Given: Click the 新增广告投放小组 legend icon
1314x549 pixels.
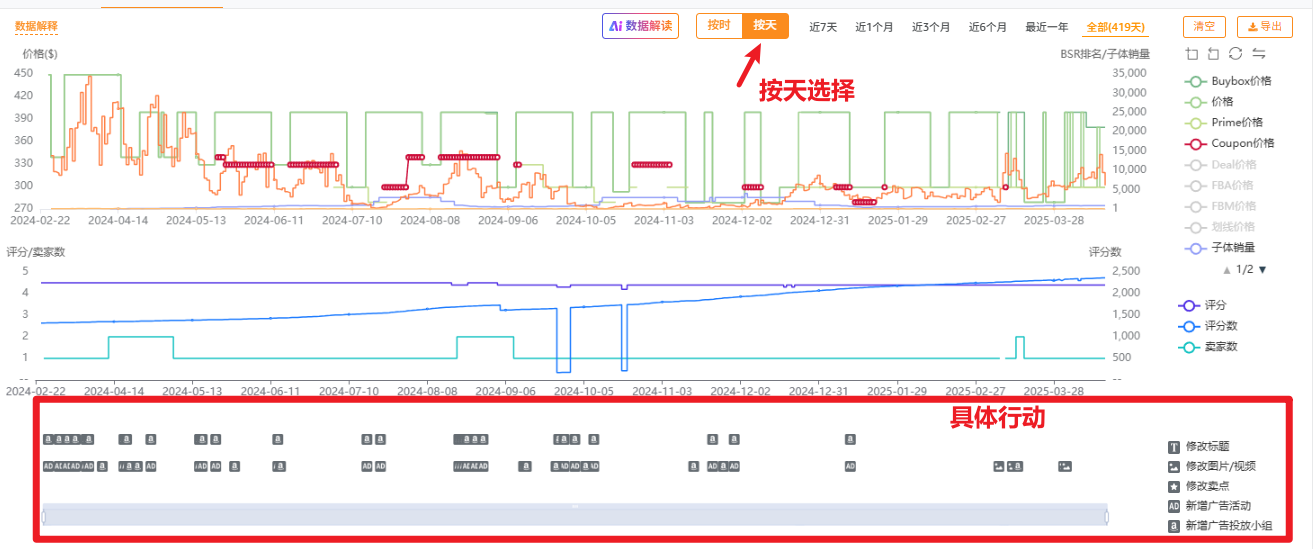Looking at the screenshot, I should coord(1174,526).
